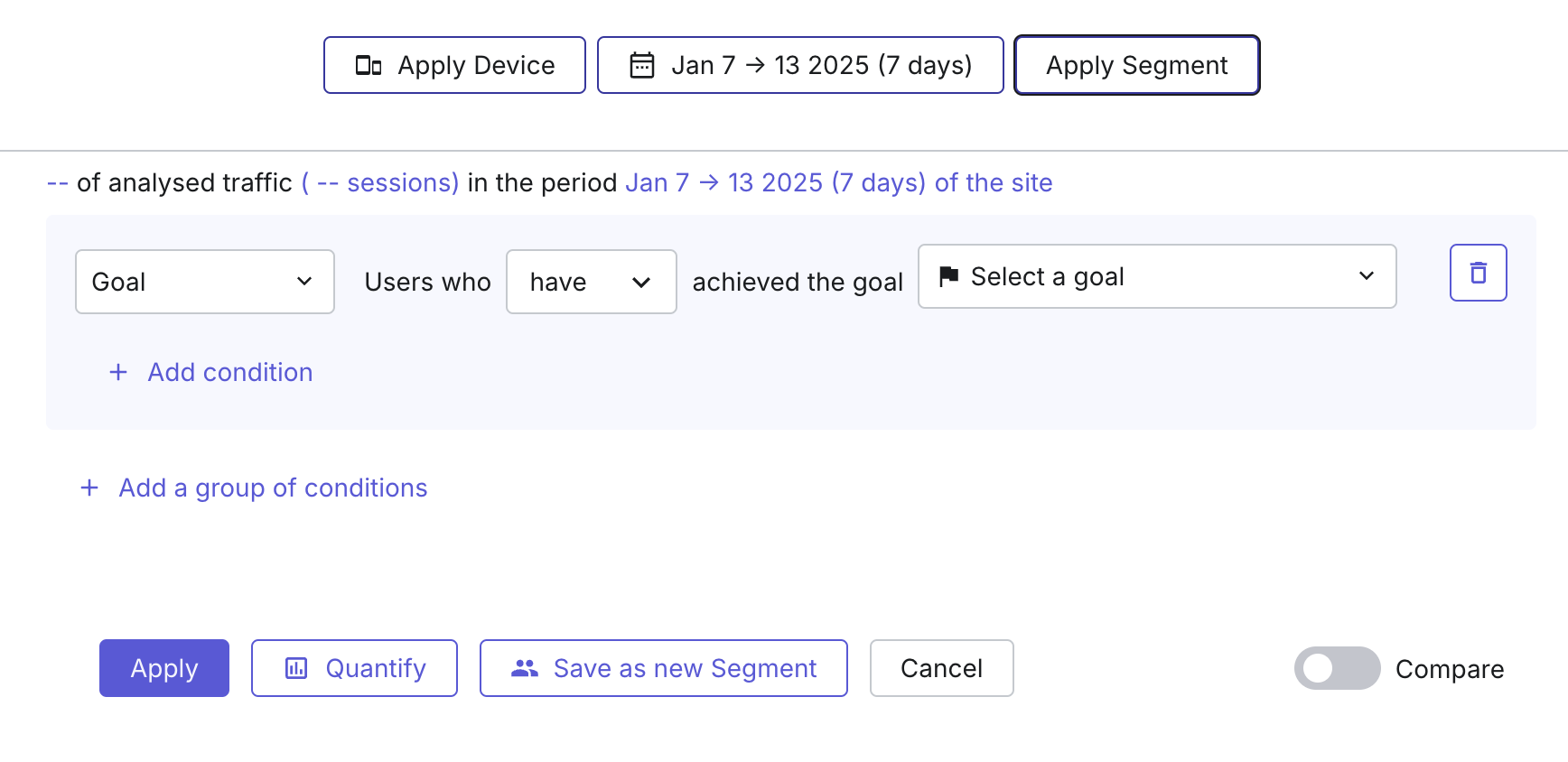1568x762 pixels.
Task: Click the calendar icon in the date range button
Action: [641, 64]
